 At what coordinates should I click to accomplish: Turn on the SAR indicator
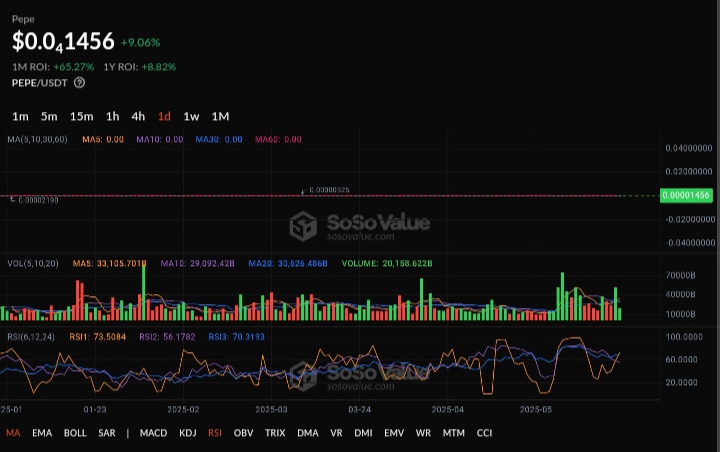click(x=106, y=433)
